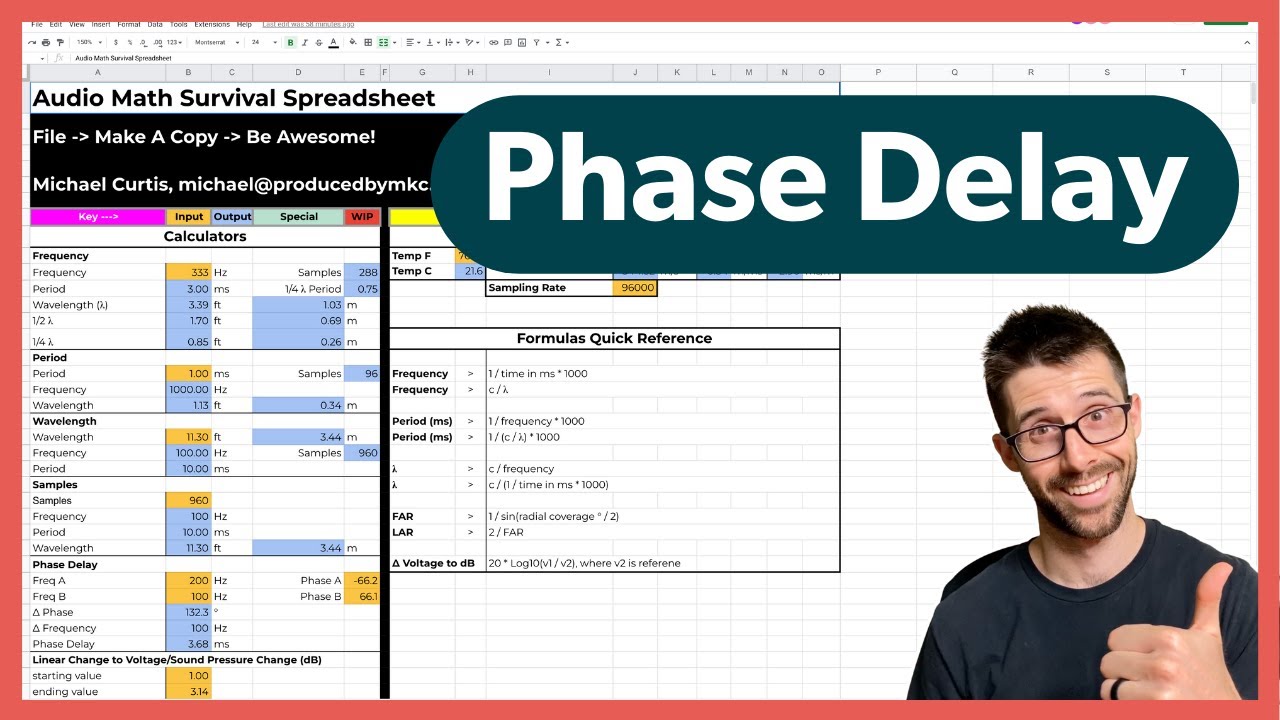Select the Sampling Rate 96000 cell

(x=633, y=288)
